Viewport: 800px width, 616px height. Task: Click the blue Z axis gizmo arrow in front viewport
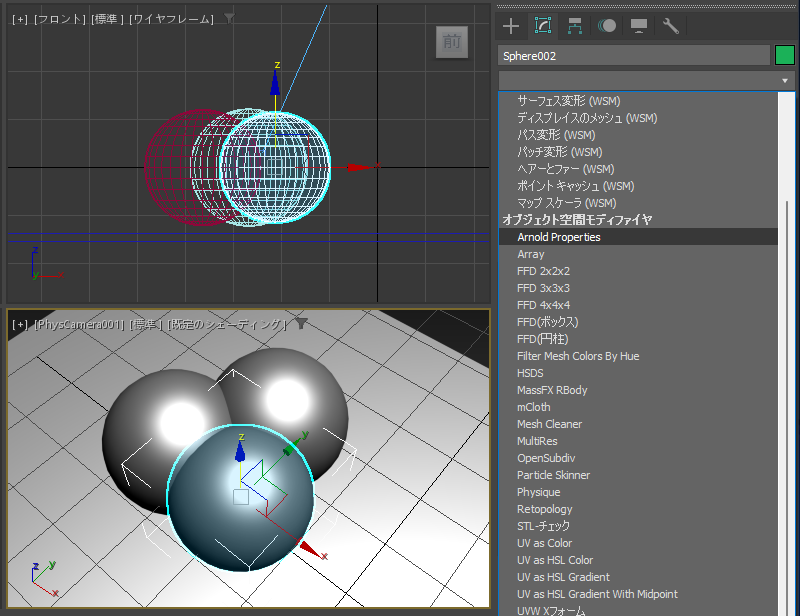coord(275,82)
